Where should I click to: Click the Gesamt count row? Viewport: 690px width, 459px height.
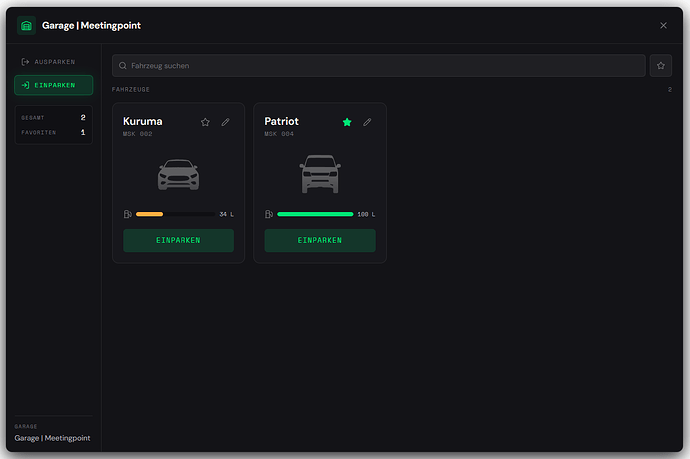(53, 118)
